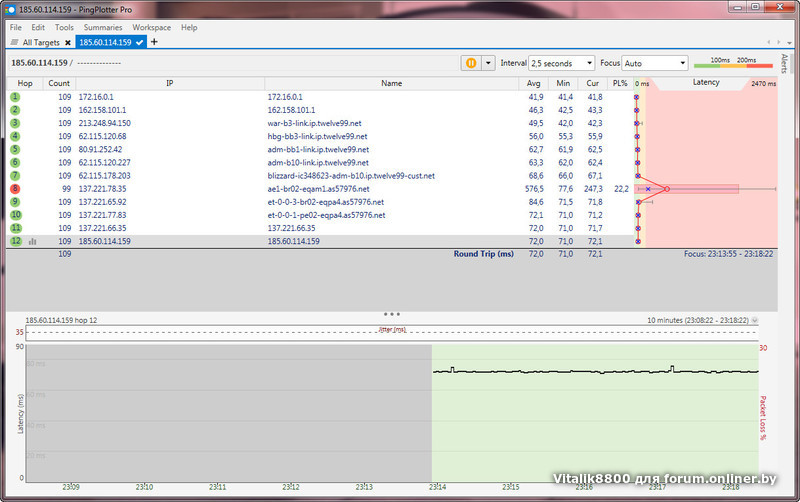
Task: Click packet loss value 22,2
Action: pyautogui.click(x=621, y=189)
